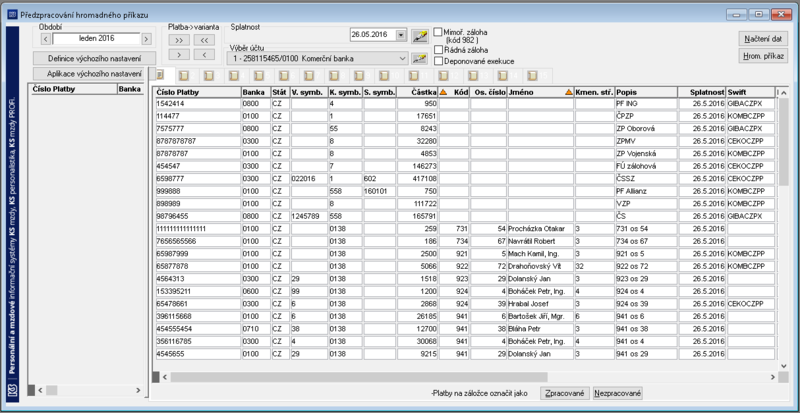The image size is (800, 413).
Task: Click the amount cell 417108
Action: (x=417, y=178)
